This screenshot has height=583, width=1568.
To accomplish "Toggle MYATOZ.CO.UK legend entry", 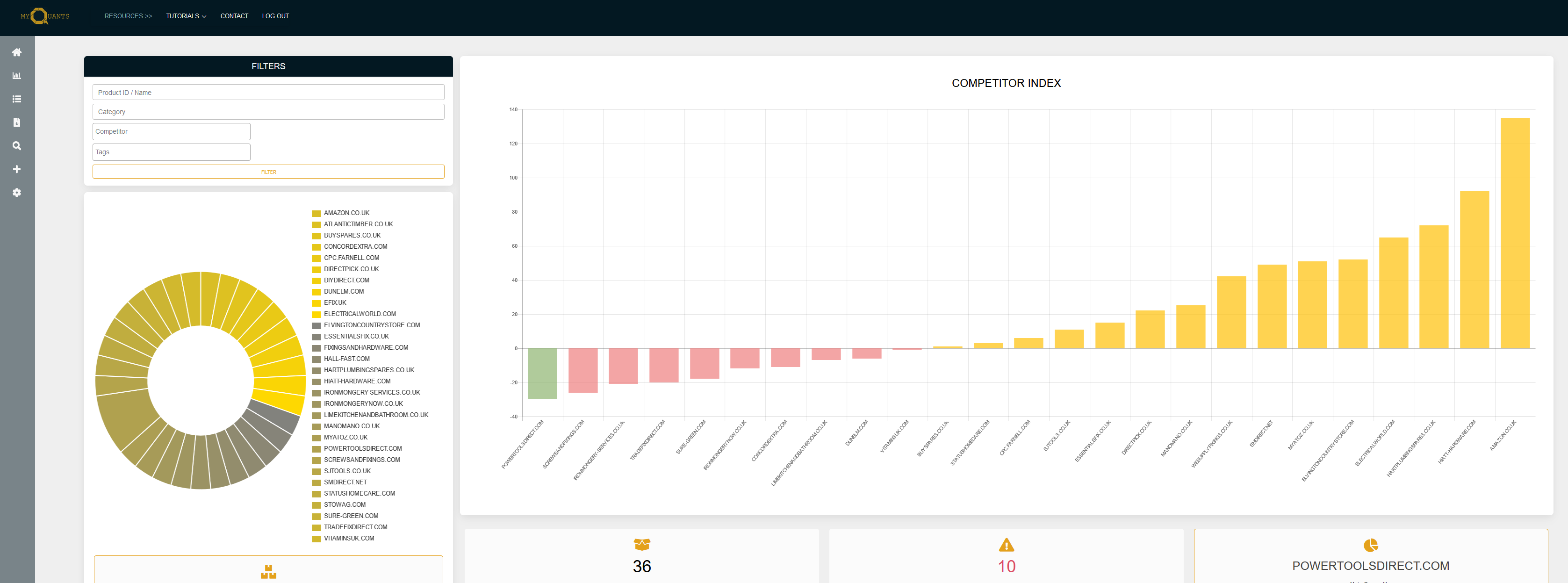I will click(x=340, y=438).
